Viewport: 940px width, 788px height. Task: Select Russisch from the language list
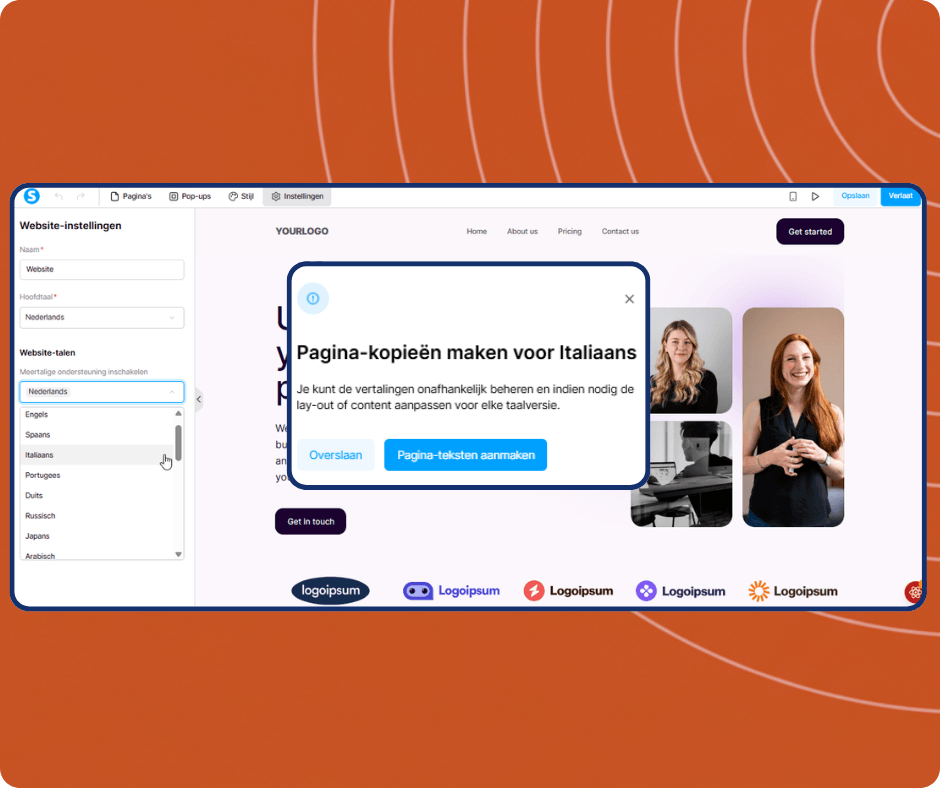97,516
